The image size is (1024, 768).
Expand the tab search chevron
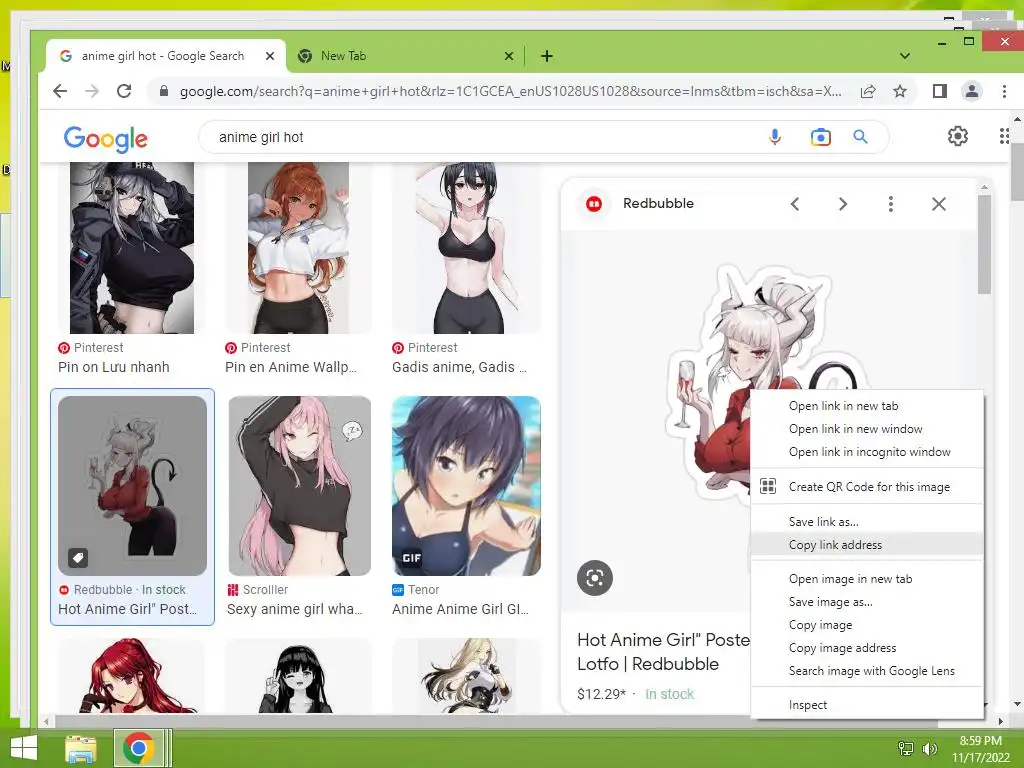tap(904, 56)
